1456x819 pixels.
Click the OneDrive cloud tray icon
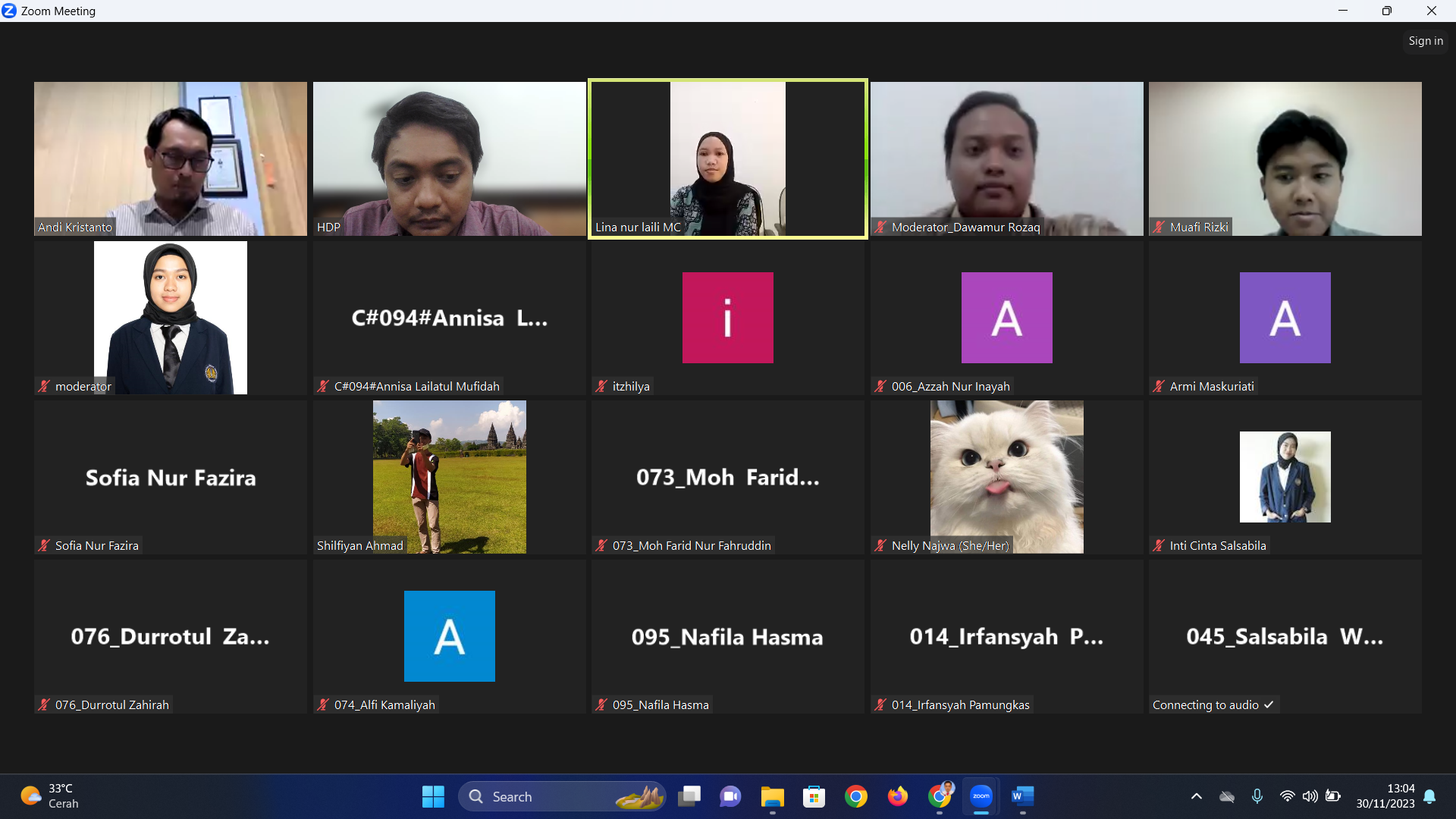click(1227, 796)
